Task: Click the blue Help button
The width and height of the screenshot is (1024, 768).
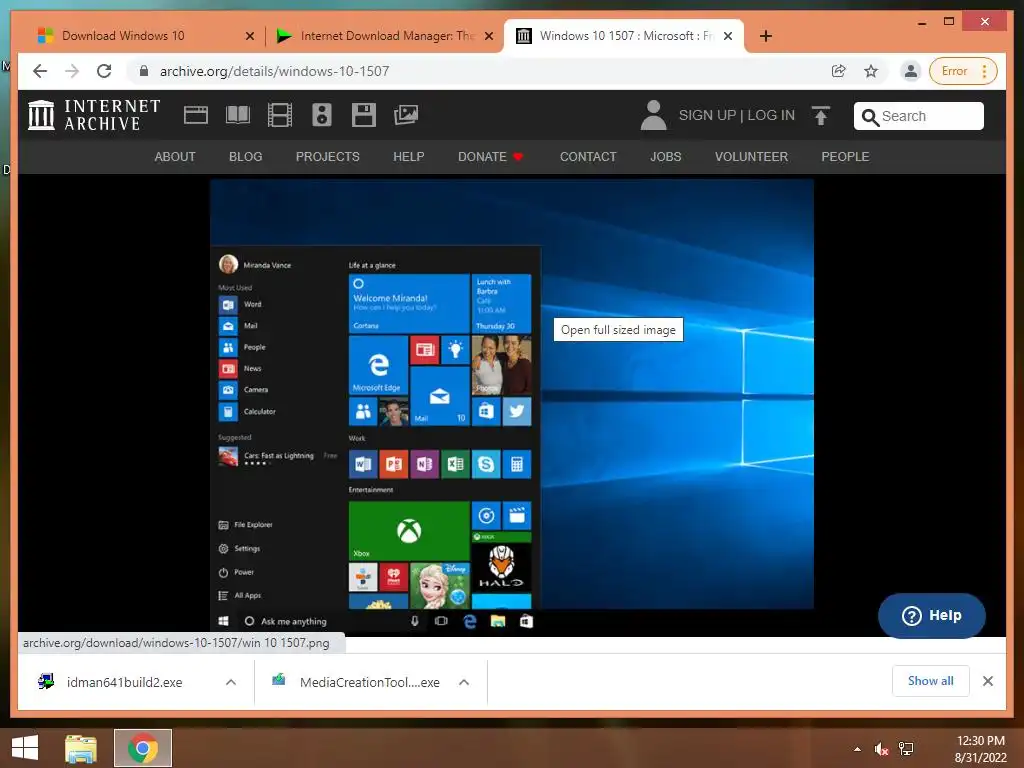Action: click(x=931, y=615)
